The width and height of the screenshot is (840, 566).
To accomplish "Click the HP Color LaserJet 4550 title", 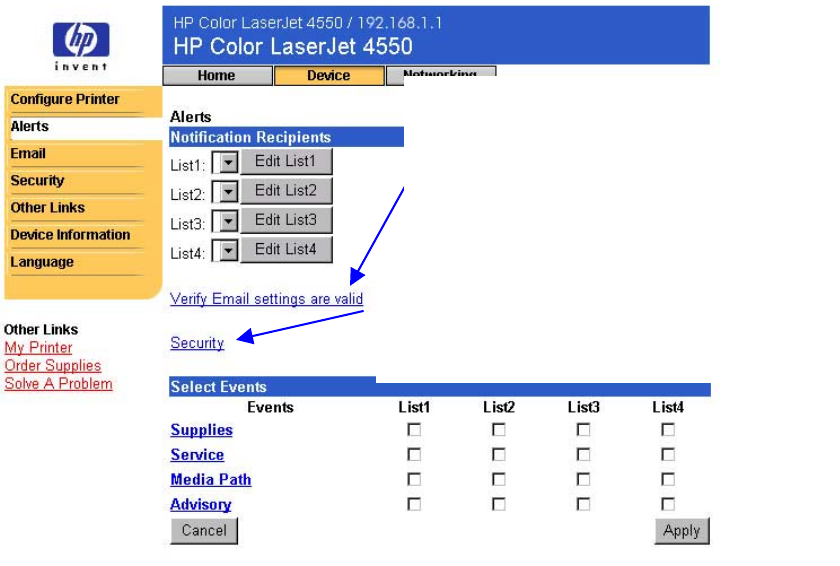I will click(x=293, y=47).
